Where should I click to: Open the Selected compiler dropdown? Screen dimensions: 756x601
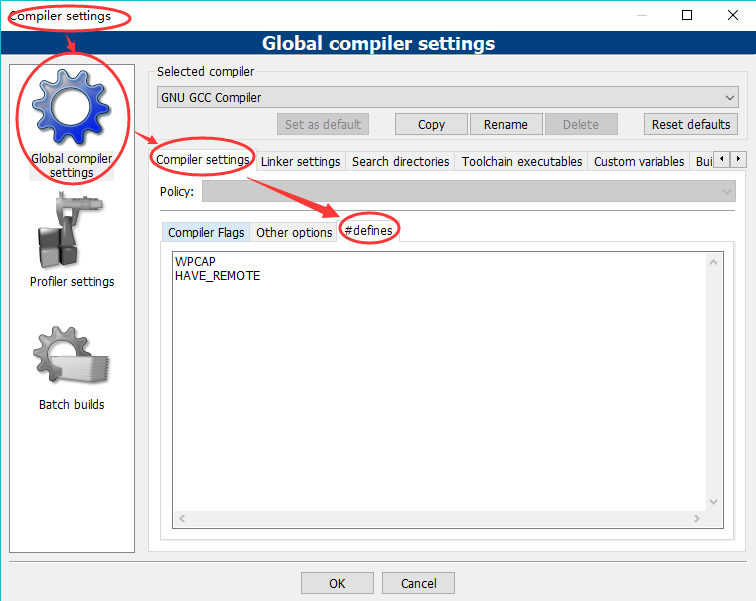pos(447,97)
